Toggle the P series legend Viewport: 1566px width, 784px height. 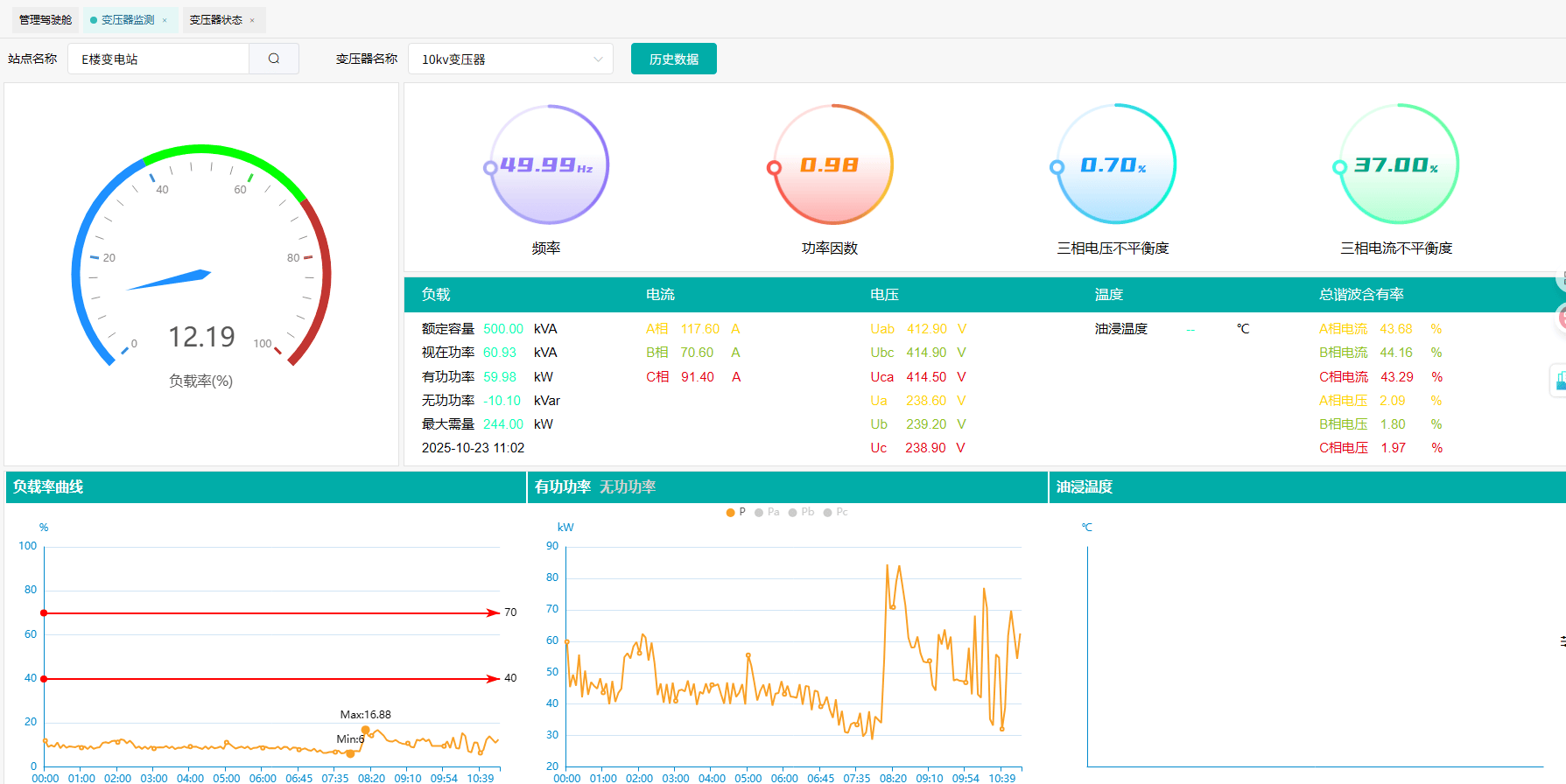pyautogui.click(x=736, y=512)
